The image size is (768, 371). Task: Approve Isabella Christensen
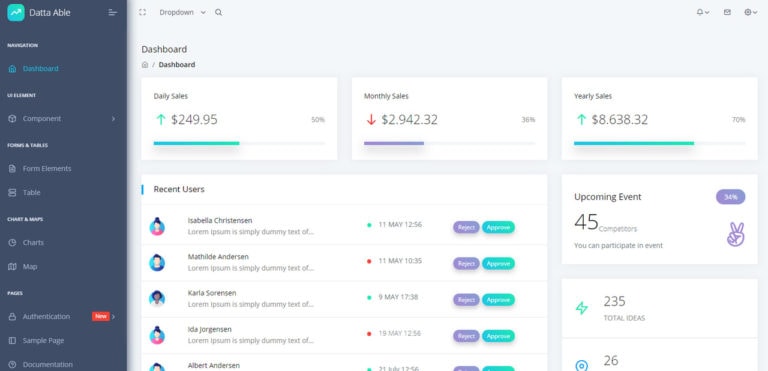499,227
